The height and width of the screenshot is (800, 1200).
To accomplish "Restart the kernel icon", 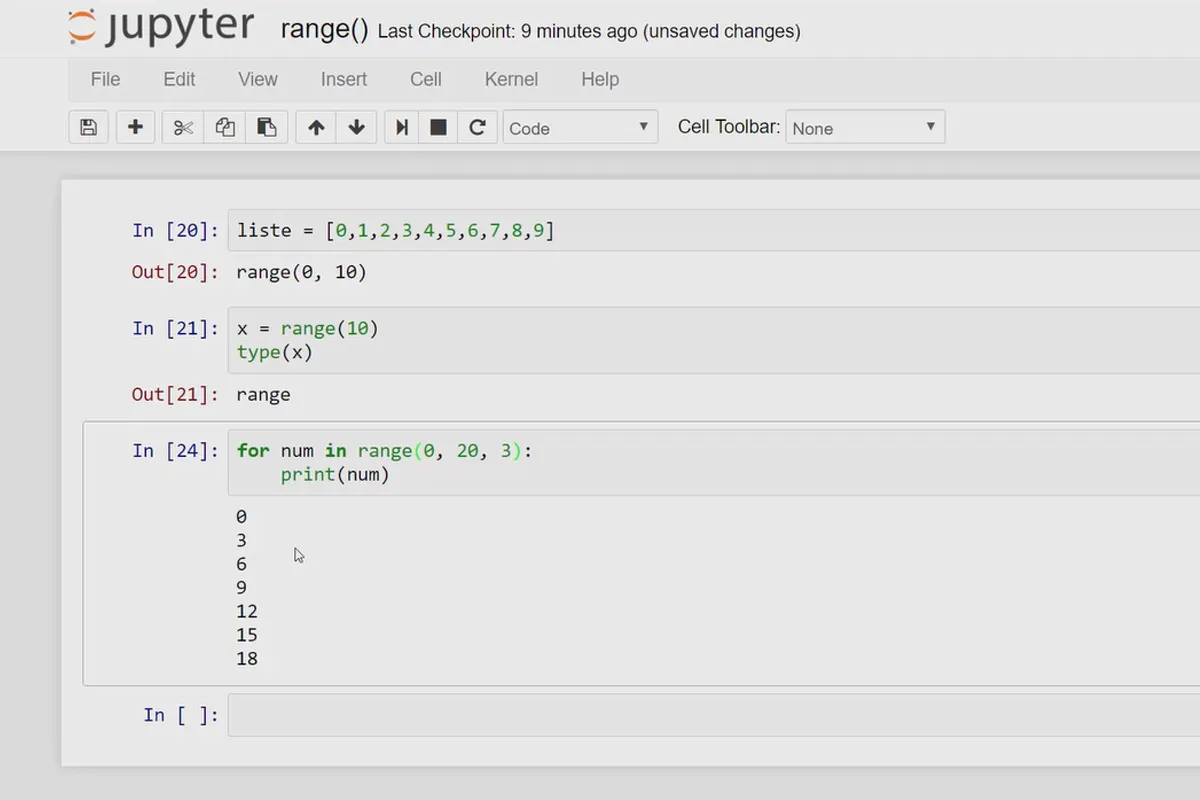I will pyautogui.click(x=477, y=127).
